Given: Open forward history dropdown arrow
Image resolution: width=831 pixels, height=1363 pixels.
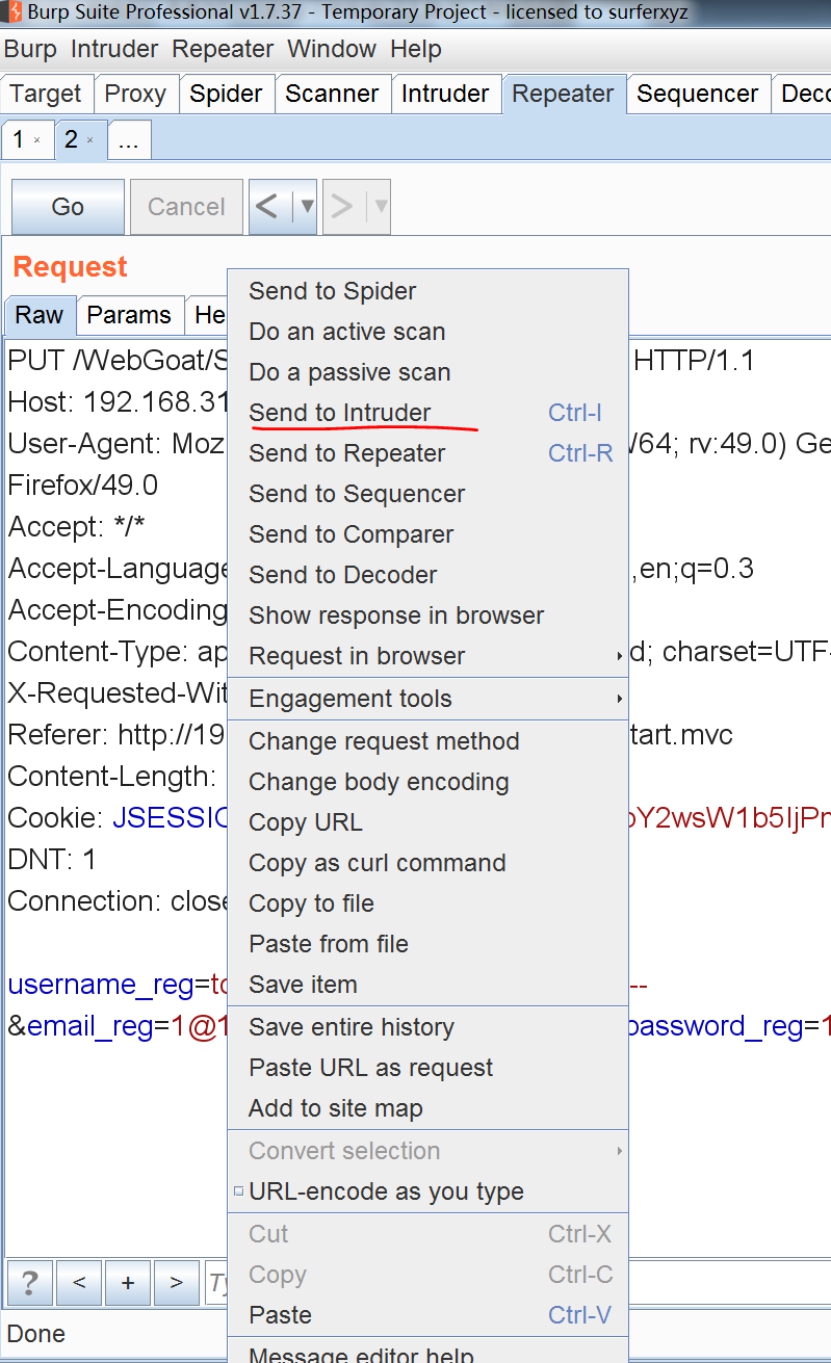Looking at the screenshot, I should tap(379, 207).
